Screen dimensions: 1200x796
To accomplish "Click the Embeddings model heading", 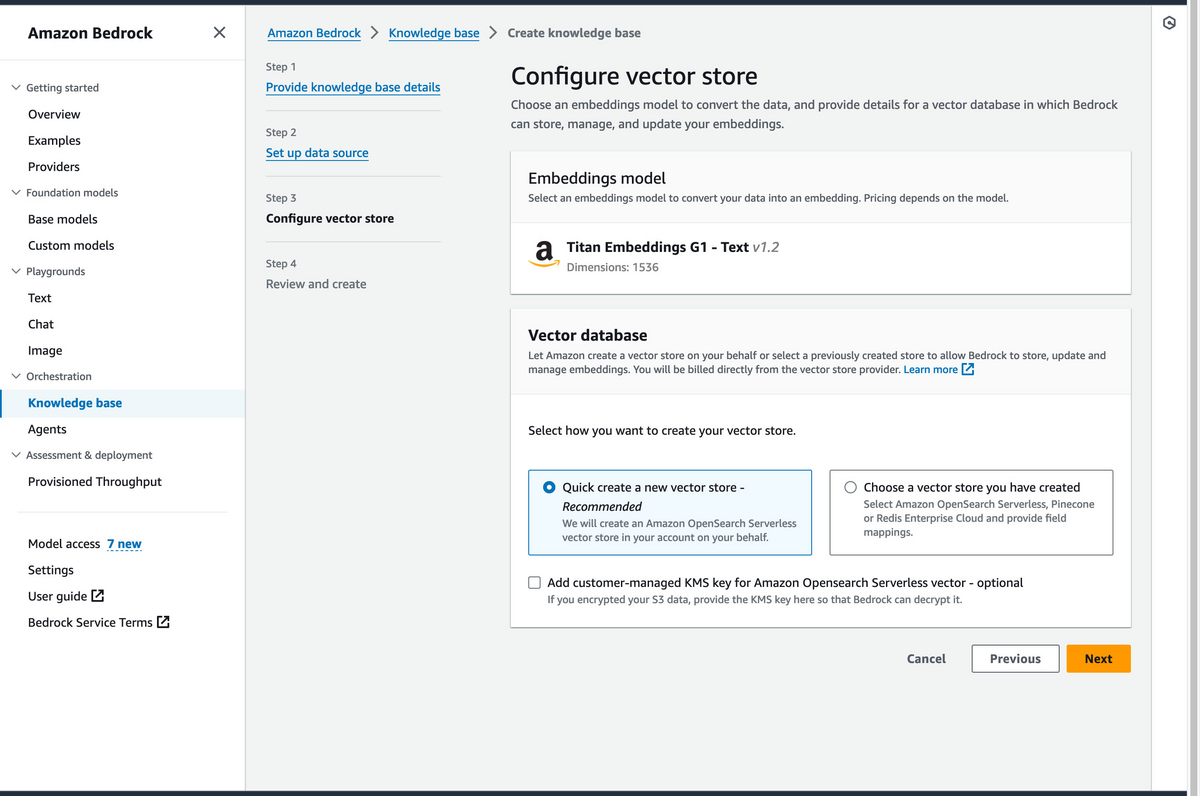I will click(597, 178).
